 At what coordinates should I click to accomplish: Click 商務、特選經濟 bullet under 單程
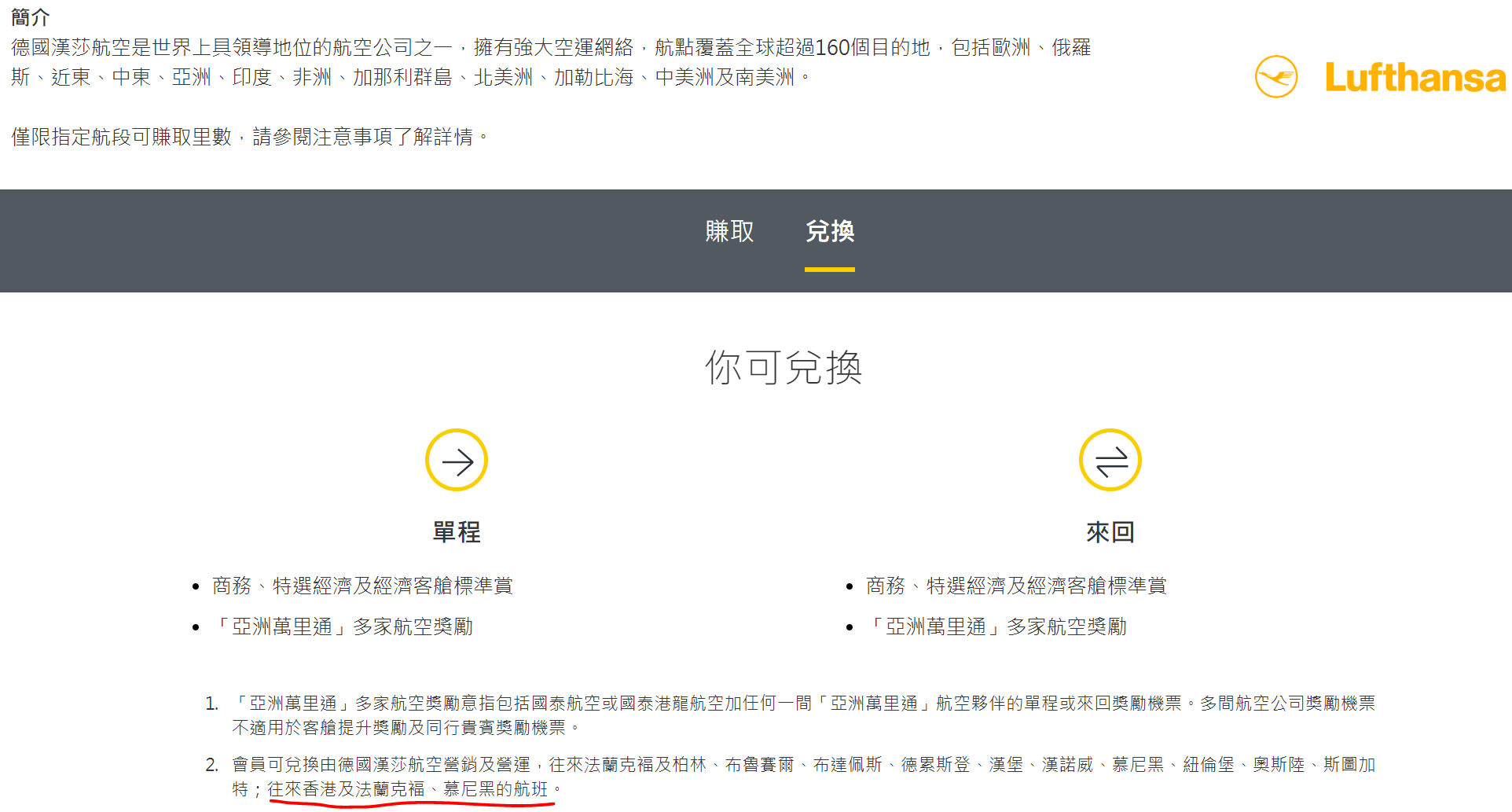(362, 586)
